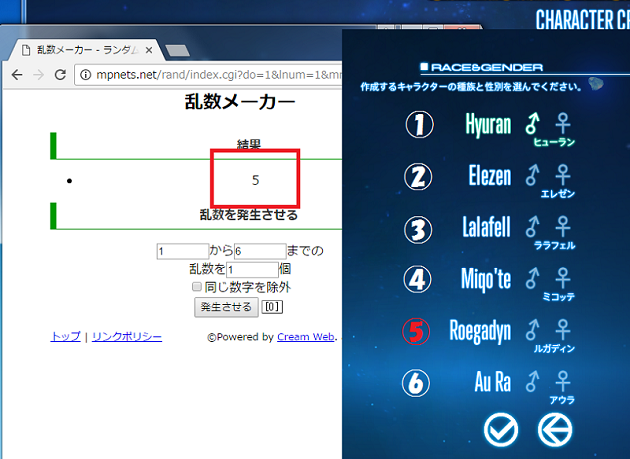Open the リンクポリシー link
Screen dimensions: 630x459
point(127,336)
